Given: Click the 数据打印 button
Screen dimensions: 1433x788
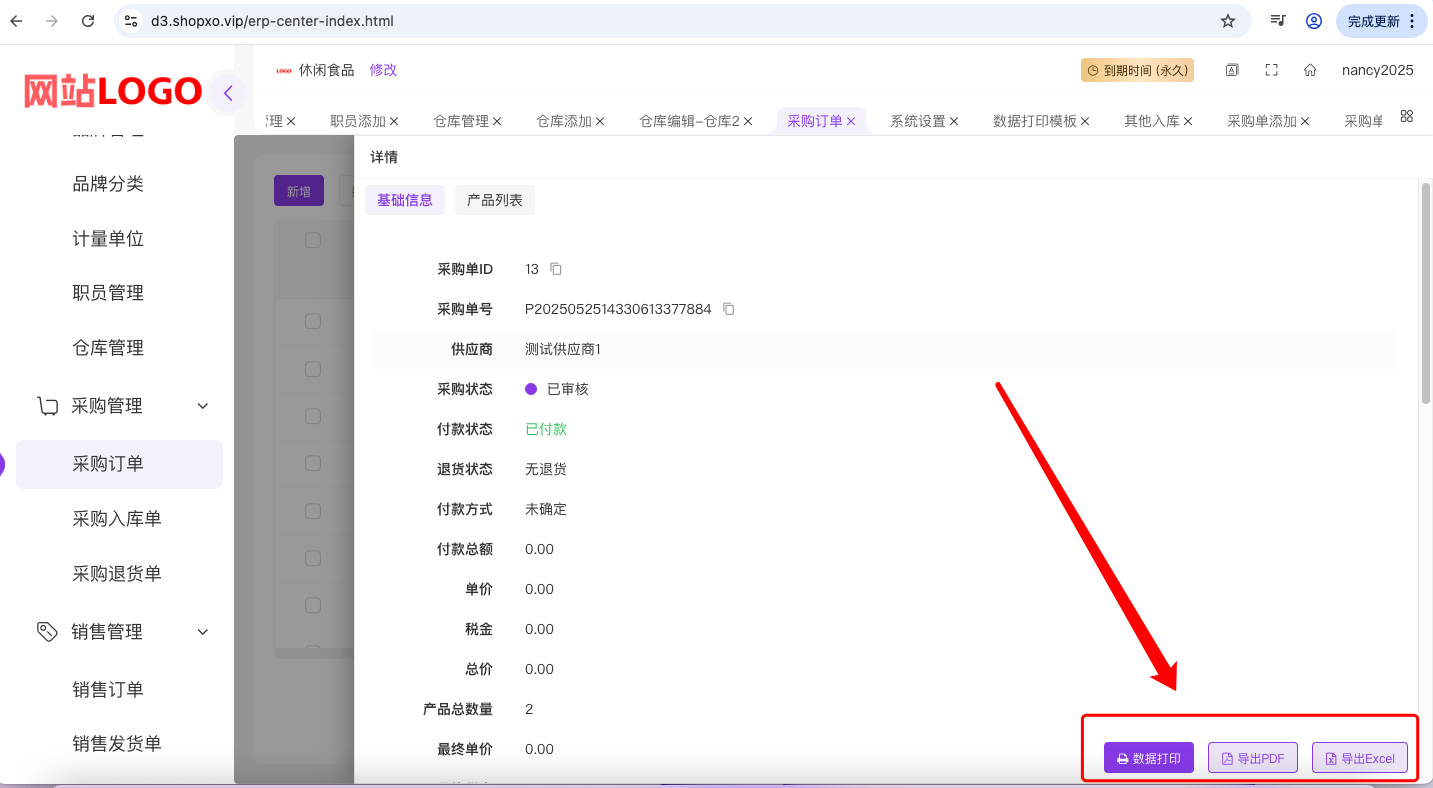Looking at the screenshot, I should coord(1148,758).
